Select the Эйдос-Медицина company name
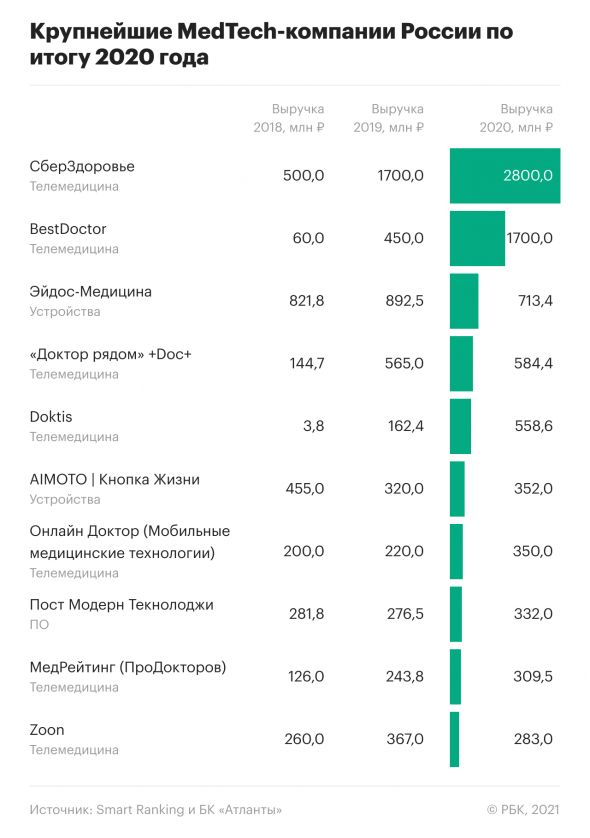 point(91,292)
